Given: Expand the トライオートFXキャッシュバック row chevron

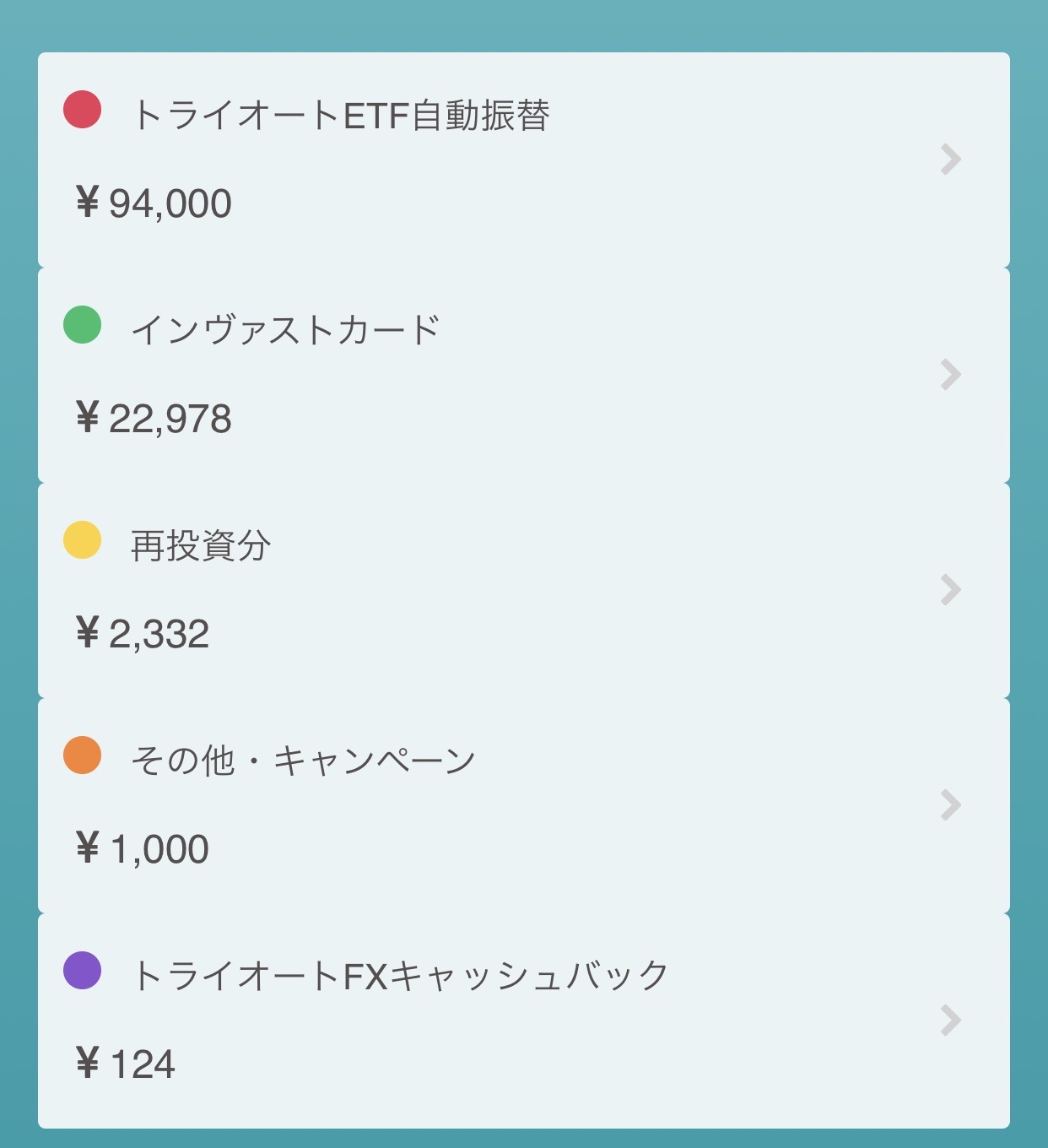Looking at the screenshot, I should tap(951, 1021).
